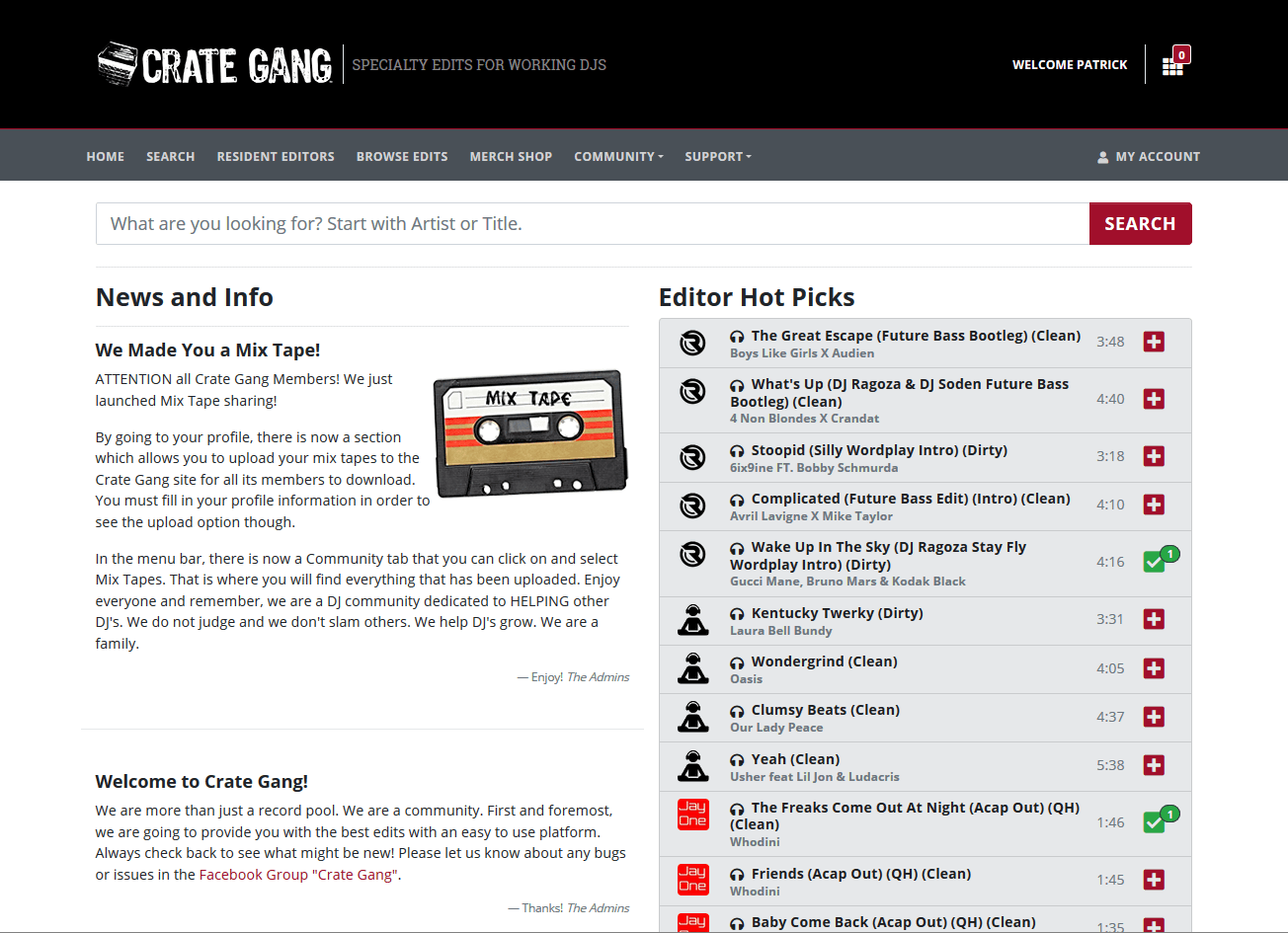Click artist text "Laura Bell Bundy"
This screenshot has width=1288, height=933.
point(781,631)
